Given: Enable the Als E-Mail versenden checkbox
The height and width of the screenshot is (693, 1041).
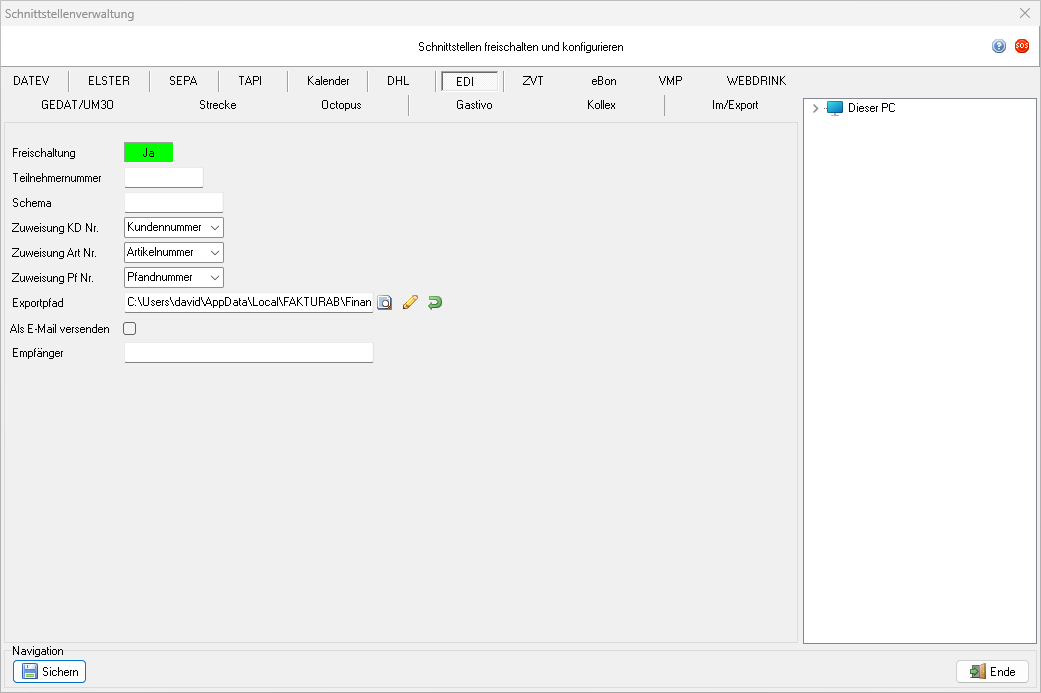Looking at the screenshot, I should [x=129, y=328].
